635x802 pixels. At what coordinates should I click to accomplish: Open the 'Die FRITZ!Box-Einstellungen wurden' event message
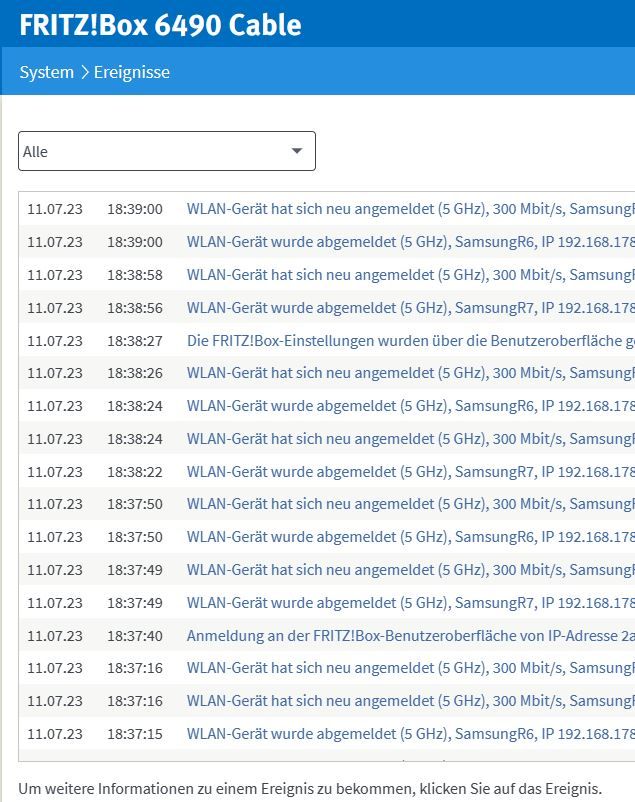(x=410, y=341)
